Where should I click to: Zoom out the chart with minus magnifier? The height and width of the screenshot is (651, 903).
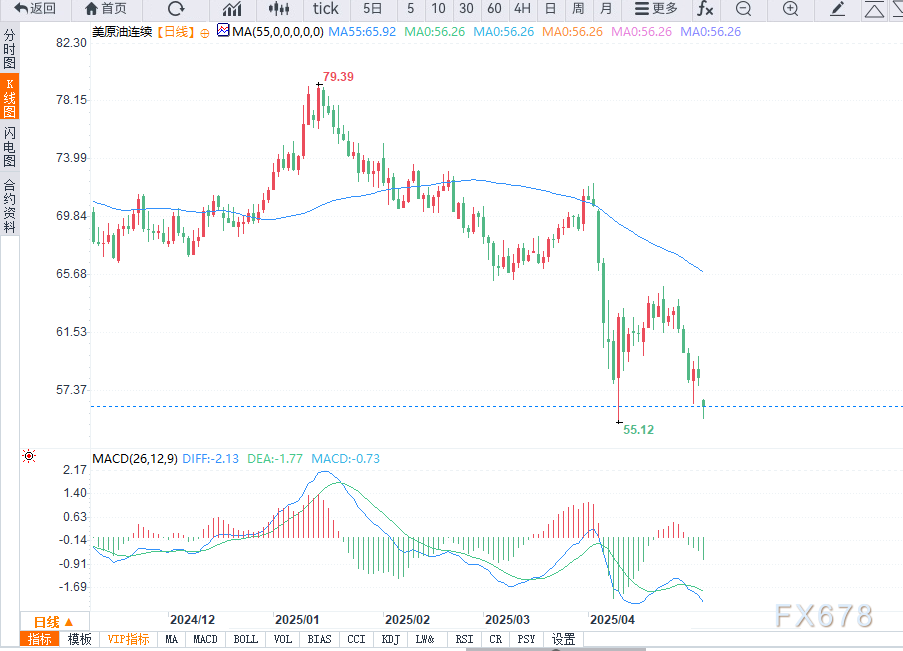[743, 9]
